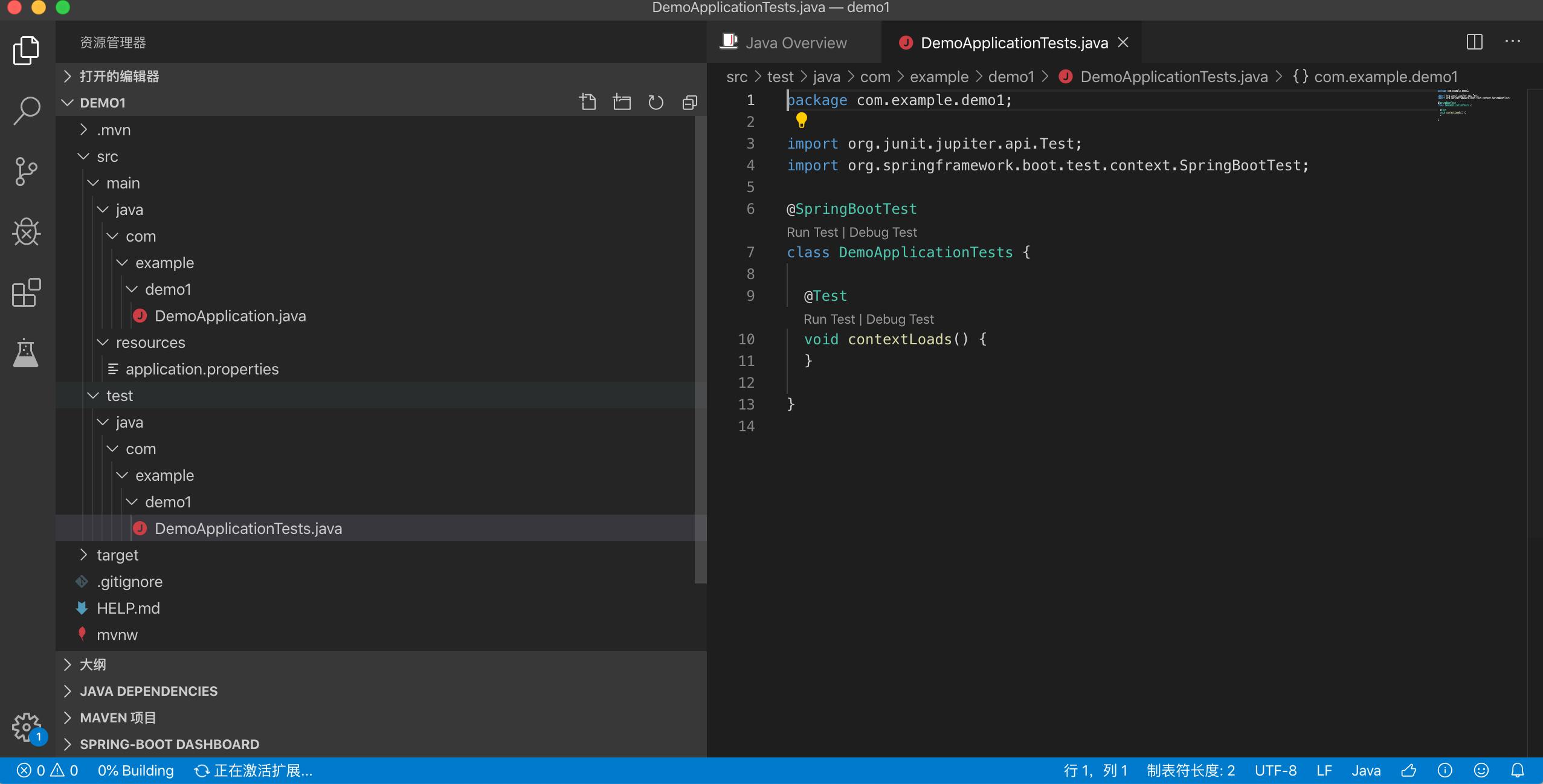Open the Run and Debug view

[x=26, y=232]
